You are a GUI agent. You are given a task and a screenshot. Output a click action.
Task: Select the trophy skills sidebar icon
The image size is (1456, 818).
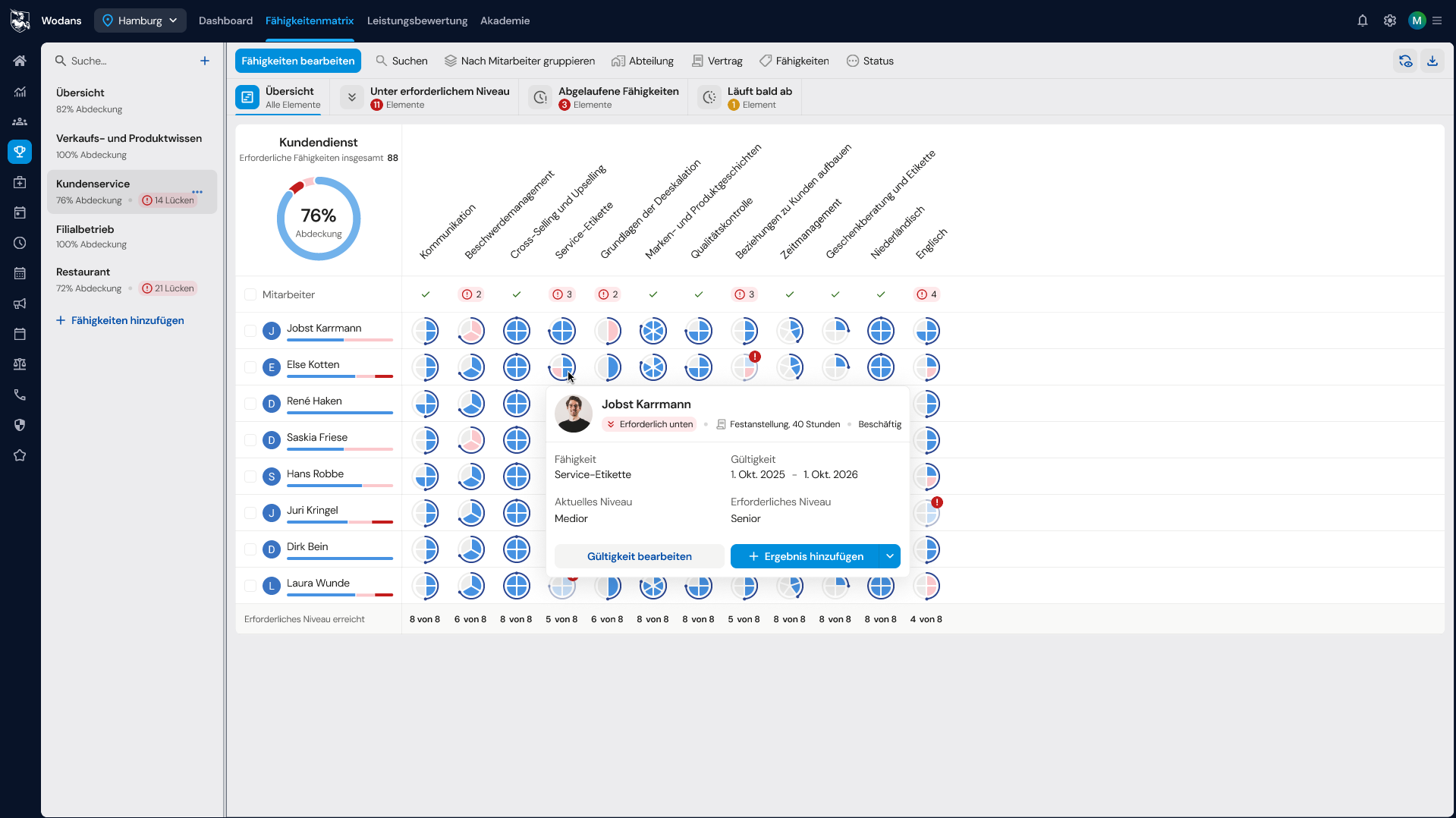click(x=20, y=152)
